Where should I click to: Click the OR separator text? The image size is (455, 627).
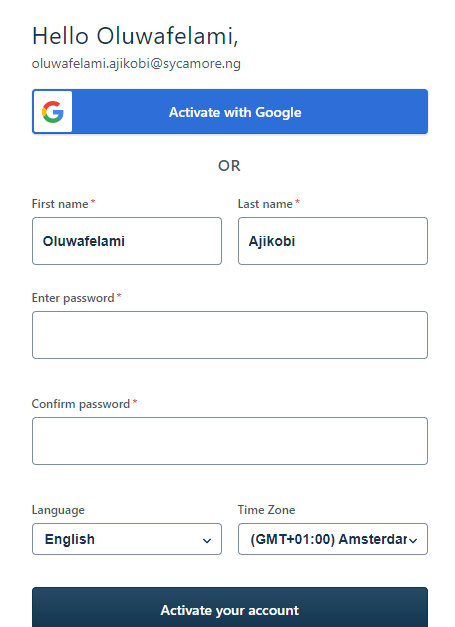(229, 166)
